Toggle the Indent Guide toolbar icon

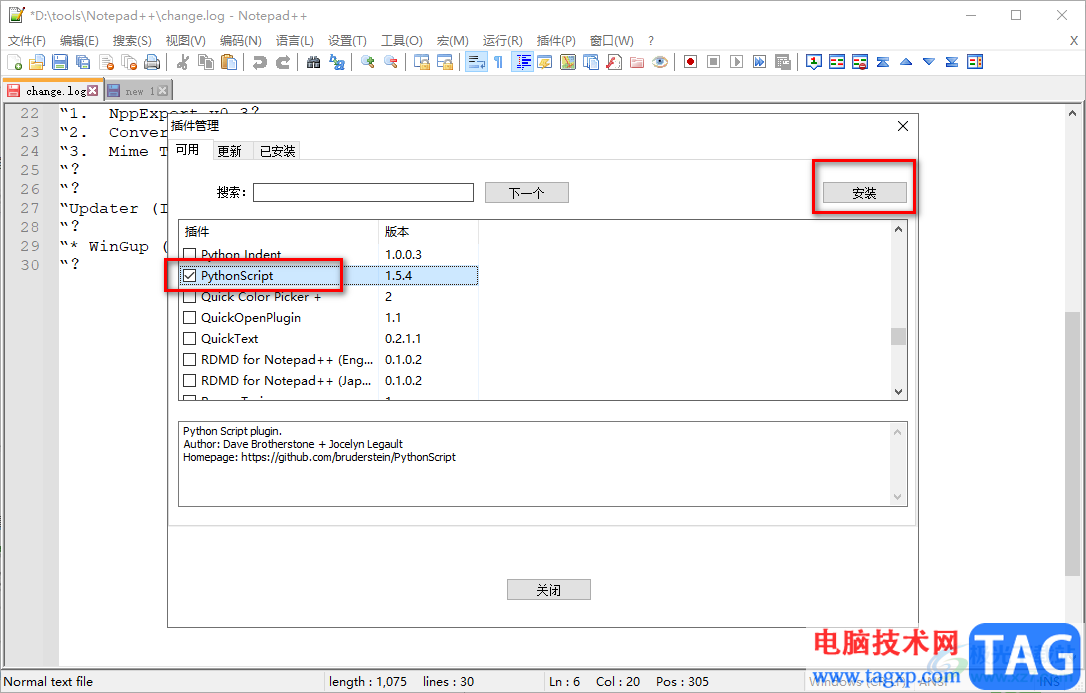click(x=522, y=62)
